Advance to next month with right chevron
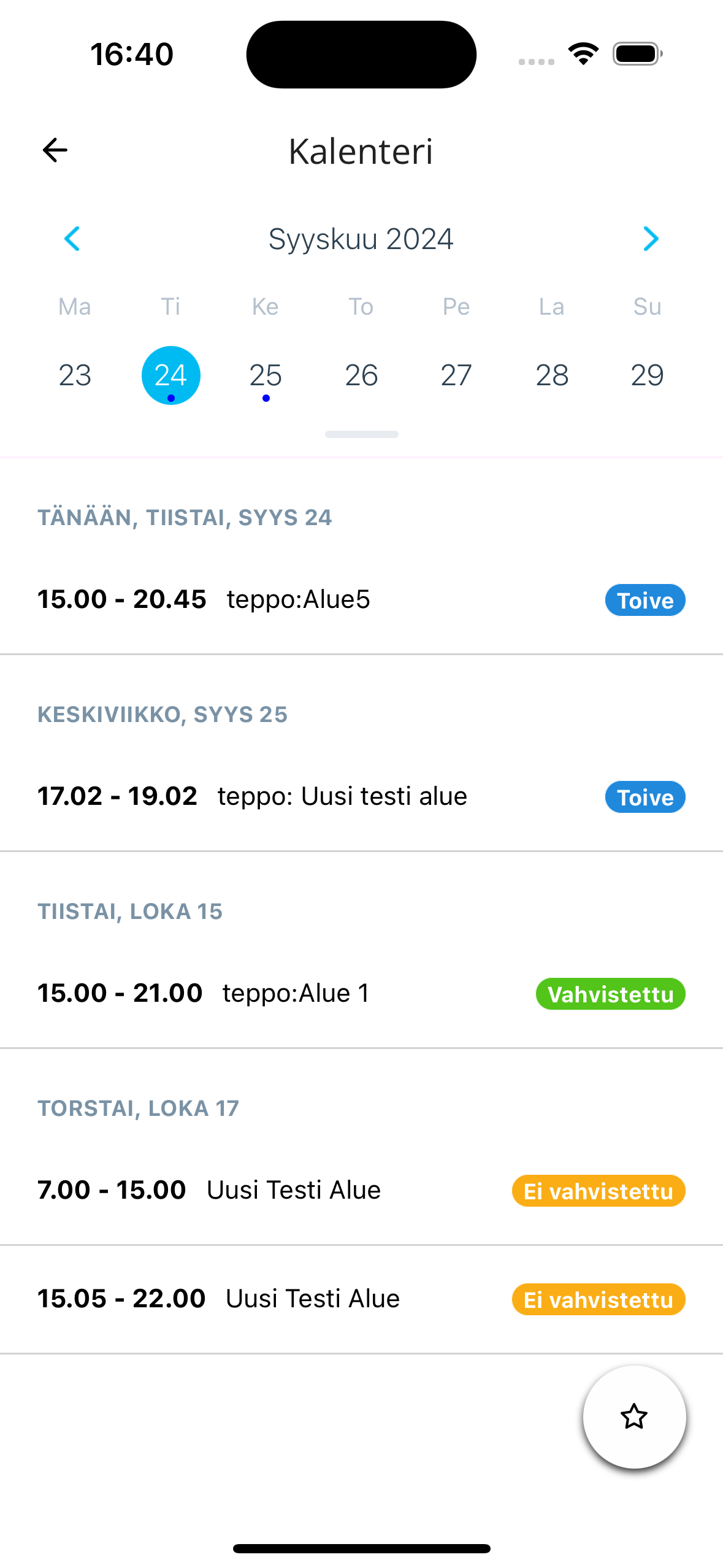The image size is (723, 1568). point(651,239)
